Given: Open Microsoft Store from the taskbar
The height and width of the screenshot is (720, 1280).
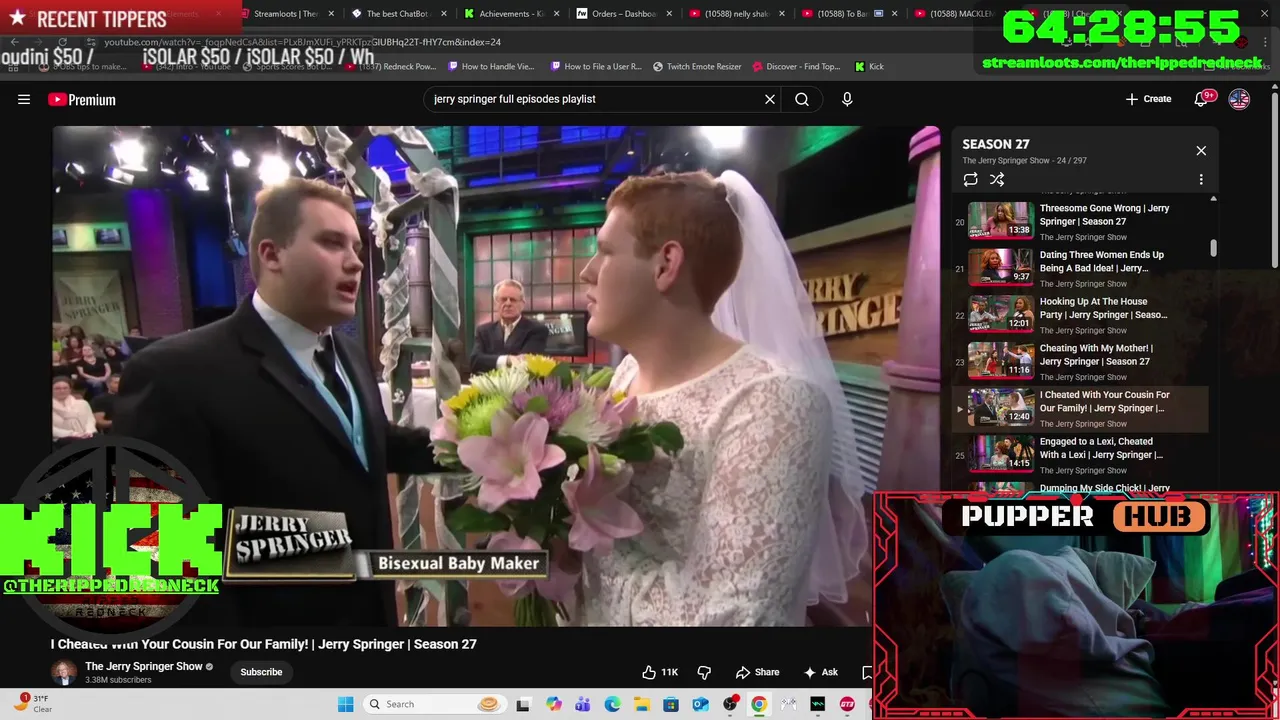Looking at the screenshot, I should [x=670, y=704].
